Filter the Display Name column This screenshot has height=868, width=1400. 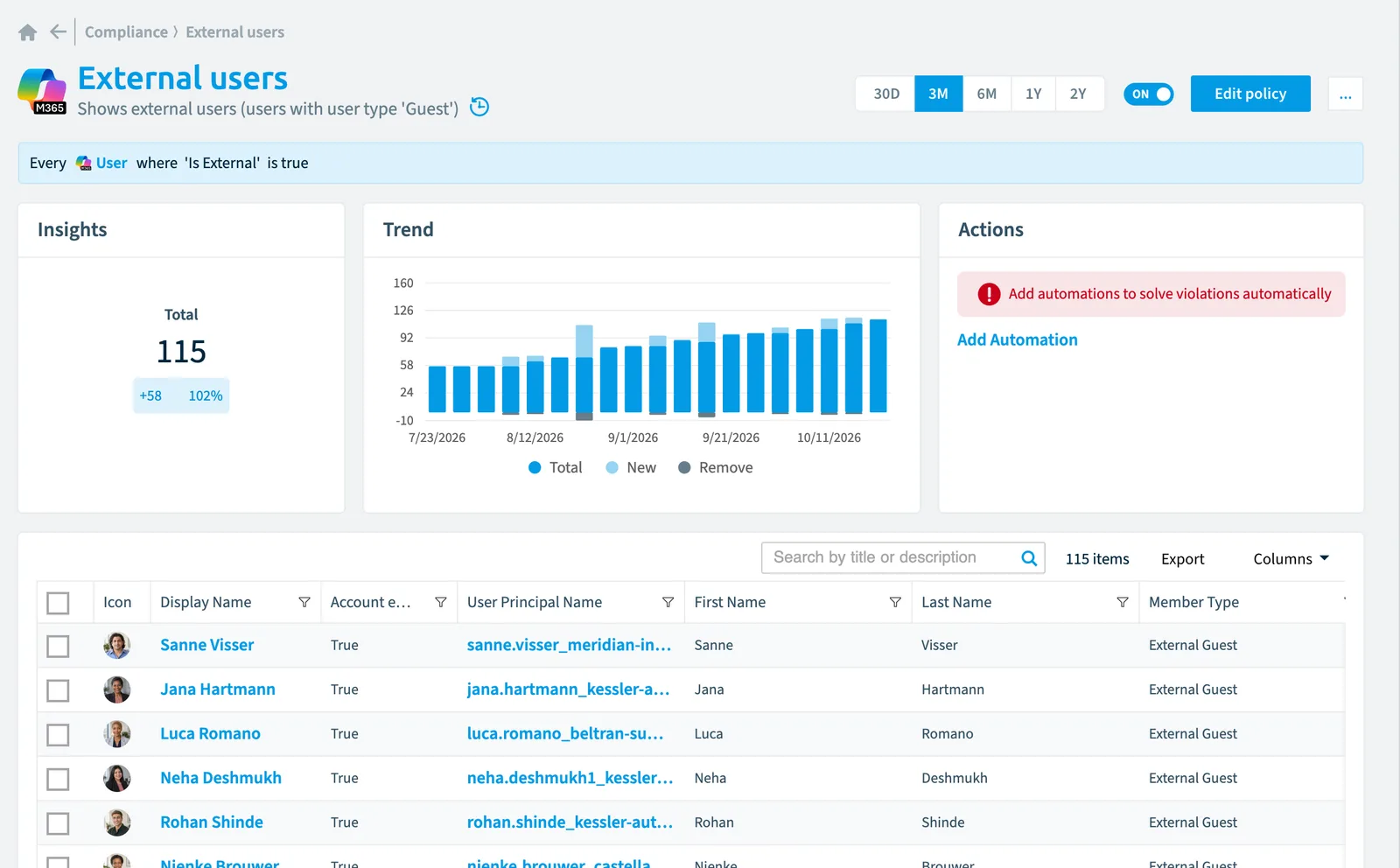(304, 602)
